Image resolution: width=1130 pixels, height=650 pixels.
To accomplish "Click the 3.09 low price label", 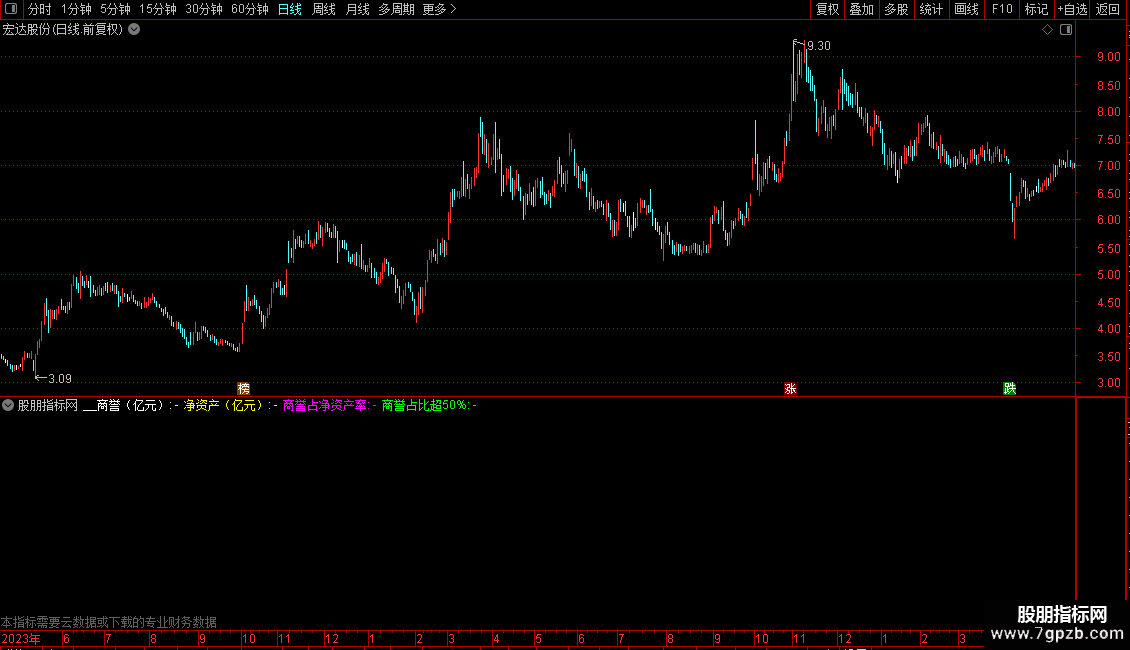I will point(60,379).
